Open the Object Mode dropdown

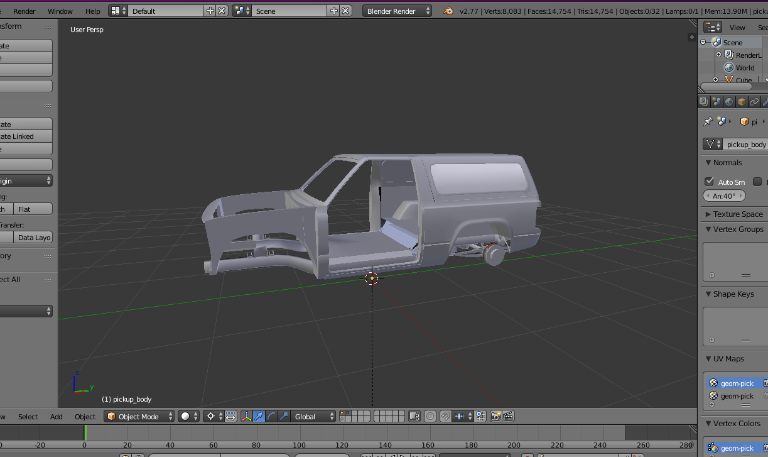pos(139,416)
